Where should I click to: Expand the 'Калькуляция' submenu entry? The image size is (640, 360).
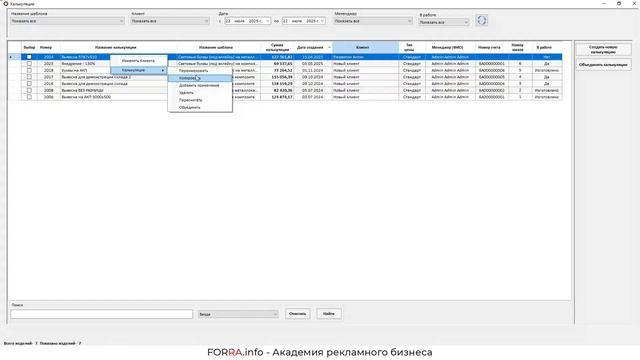[138, 70]
